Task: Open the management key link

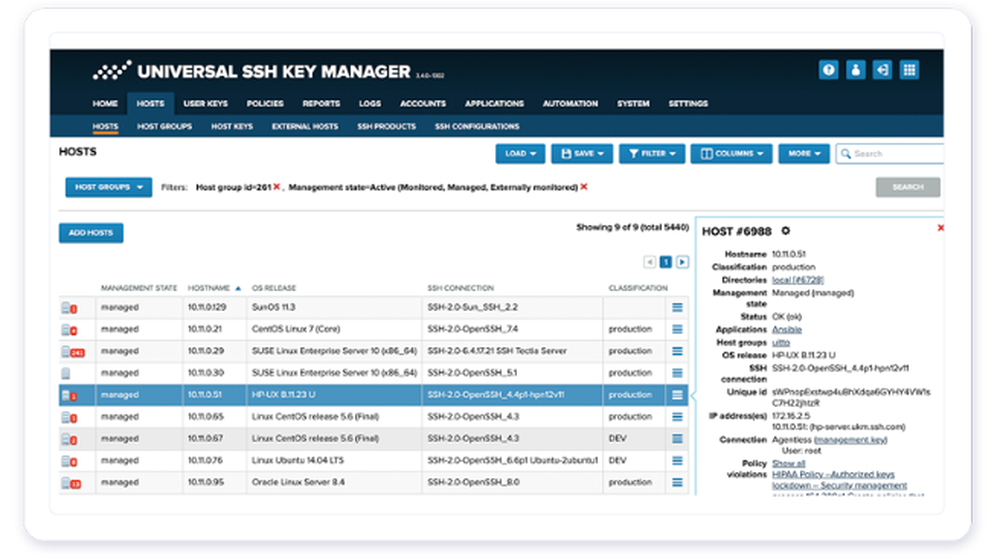Action: click(x=850, y=440)
